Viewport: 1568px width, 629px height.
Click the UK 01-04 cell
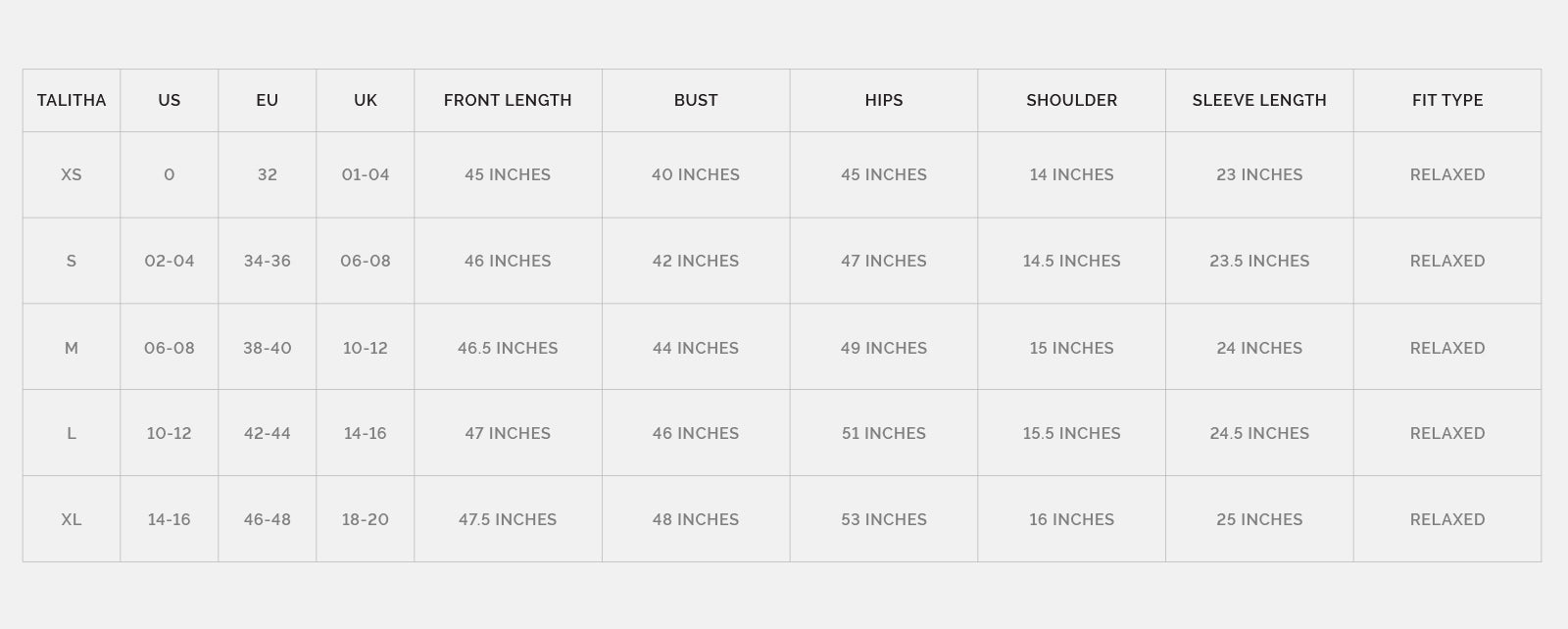(366, 174)
